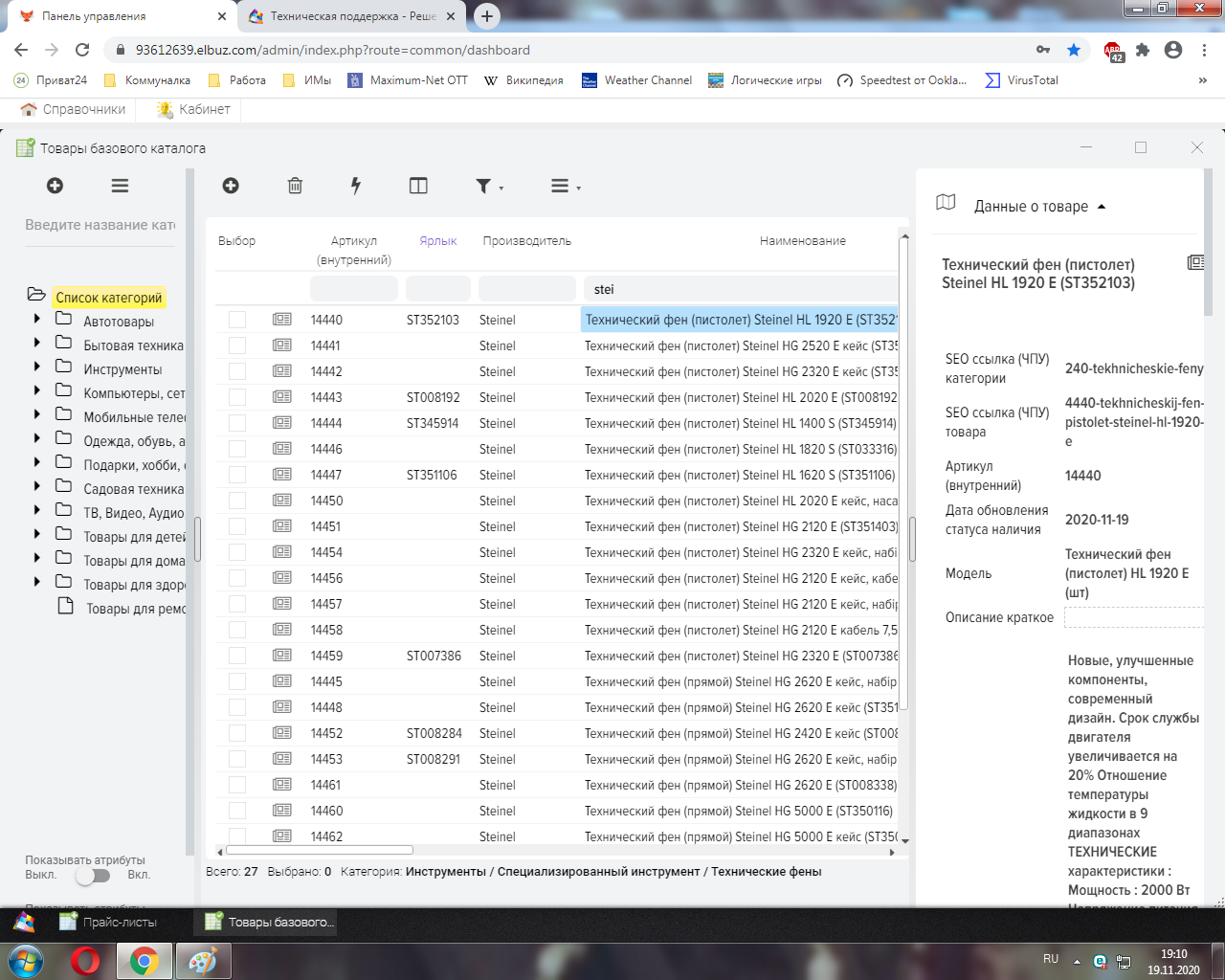Open Opera browser from taskbar

[86, 960]
